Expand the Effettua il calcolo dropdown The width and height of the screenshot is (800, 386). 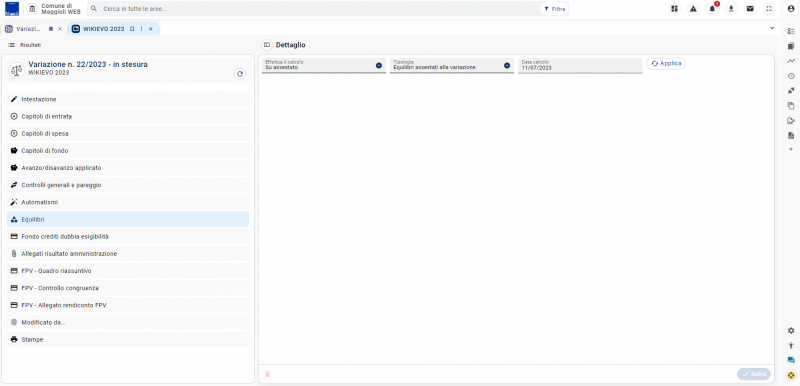coord(379,65)
